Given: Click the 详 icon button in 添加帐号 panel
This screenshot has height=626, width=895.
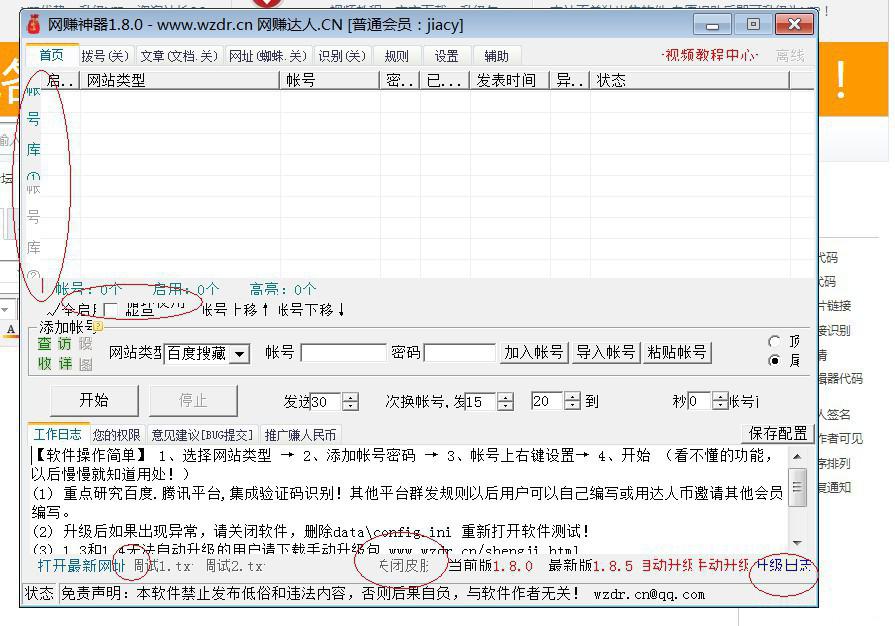Looking at the screenshot, I should coord(64,364).
